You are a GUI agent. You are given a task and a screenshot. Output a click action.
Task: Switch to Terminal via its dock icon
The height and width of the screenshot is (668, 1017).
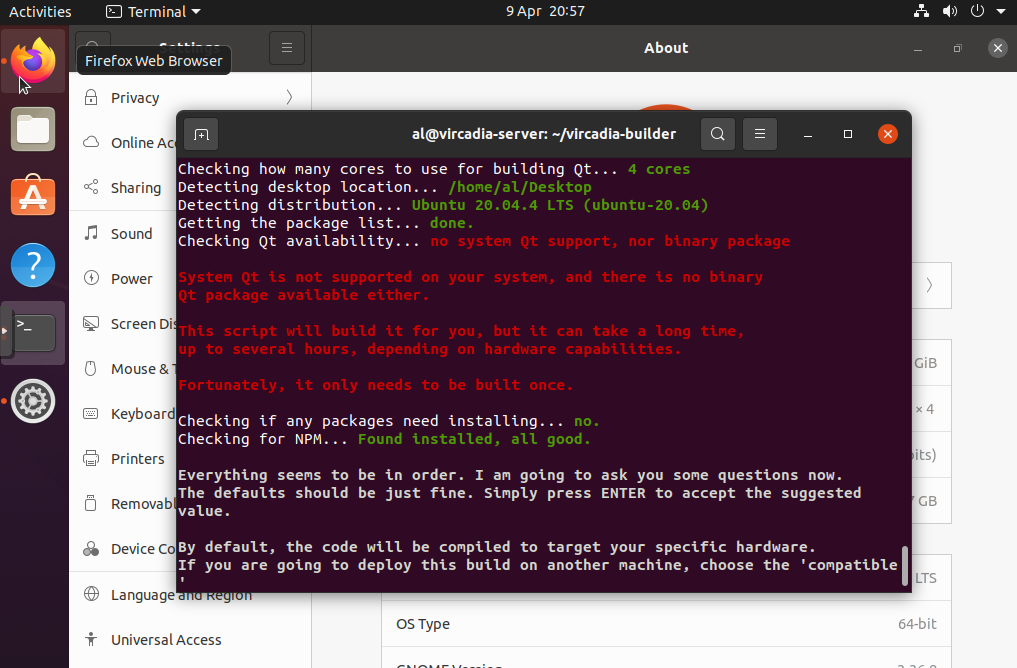coord(32,333)
